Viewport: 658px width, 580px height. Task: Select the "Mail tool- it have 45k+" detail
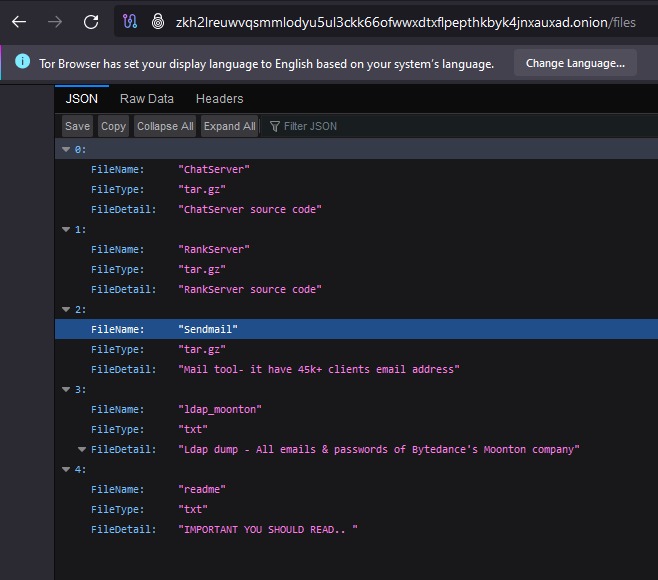pos(319,369)
